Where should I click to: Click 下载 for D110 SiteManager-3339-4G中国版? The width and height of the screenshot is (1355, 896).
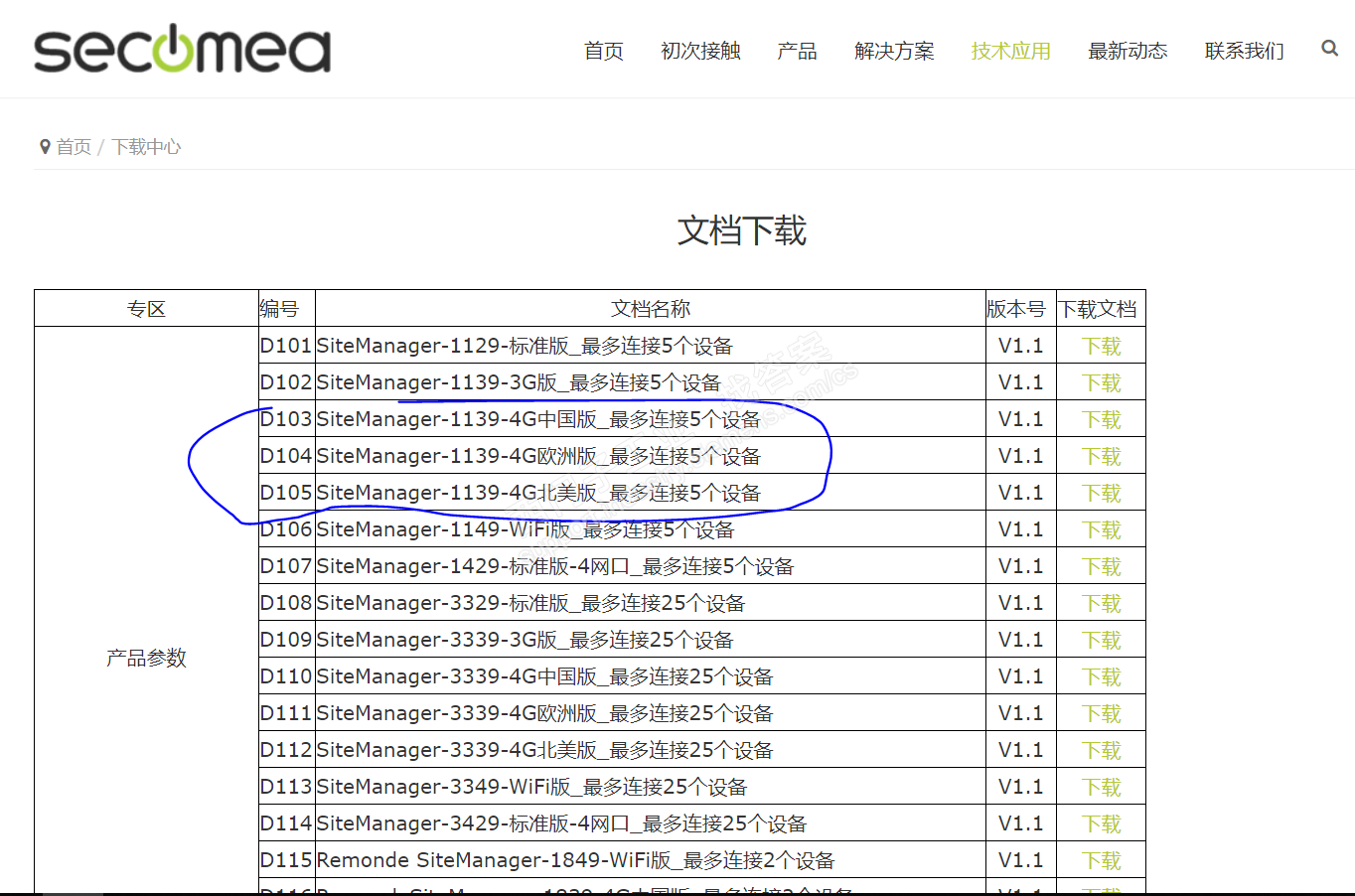click(1101, 676)
